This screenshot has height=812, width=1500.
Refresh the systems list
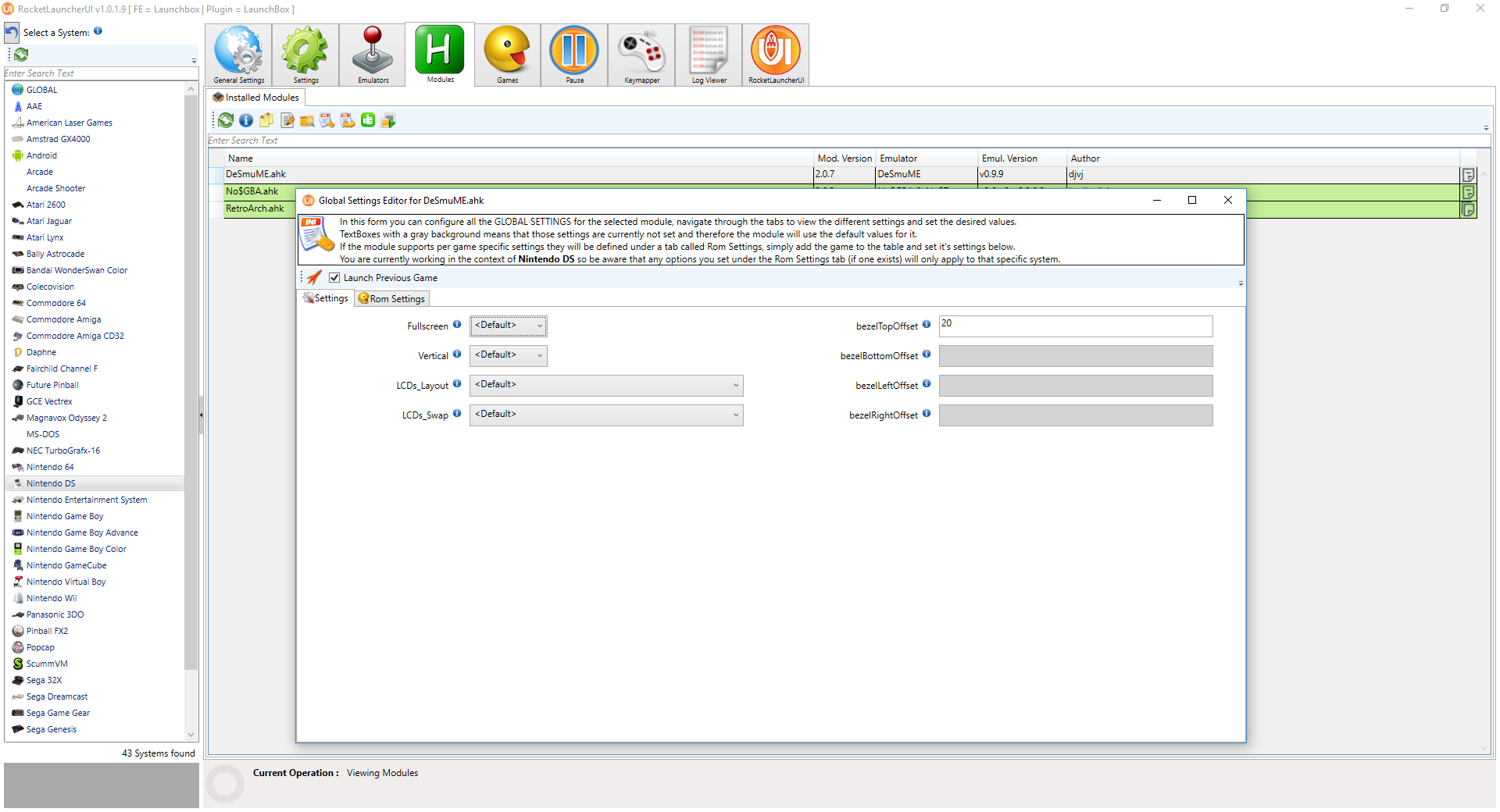21,55
